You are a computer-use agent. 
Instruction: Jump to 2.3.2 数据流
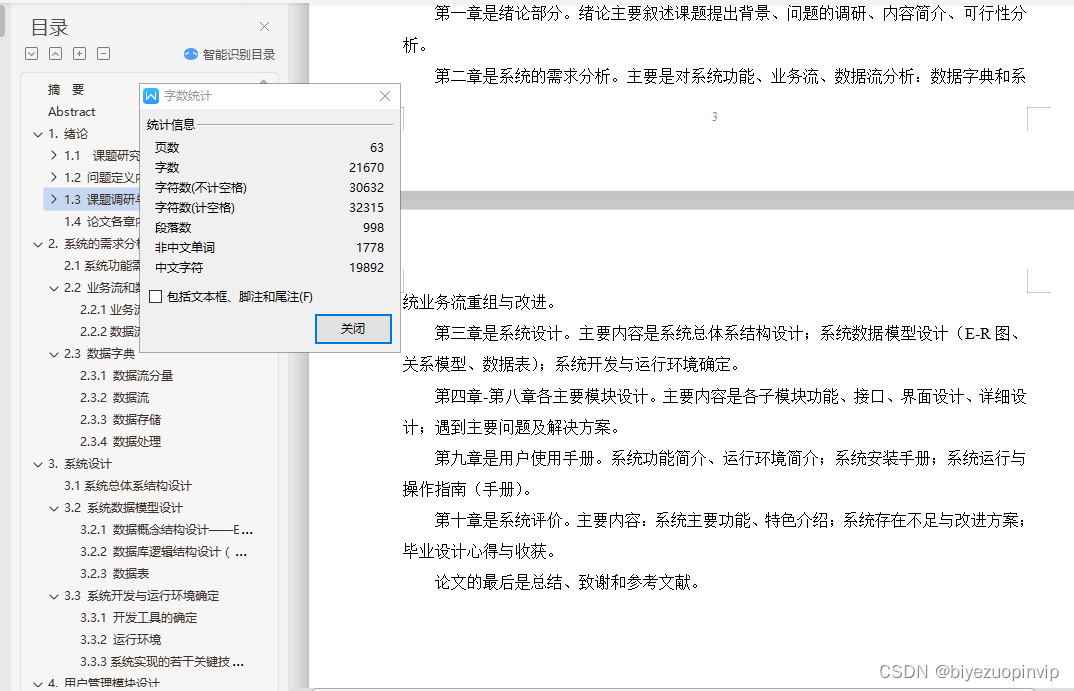click(114, 397)
